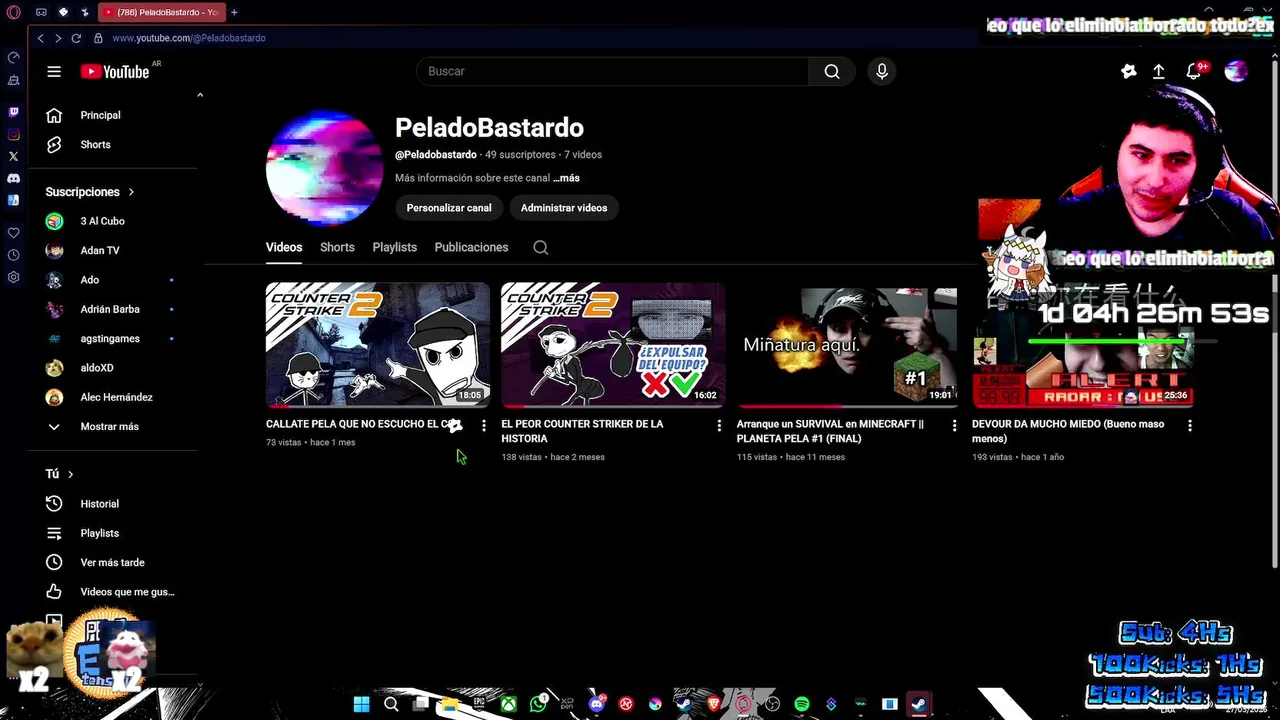Open the Opera main menu logo
This screenshot has width=1280, height=720.
tap(13, 12)
